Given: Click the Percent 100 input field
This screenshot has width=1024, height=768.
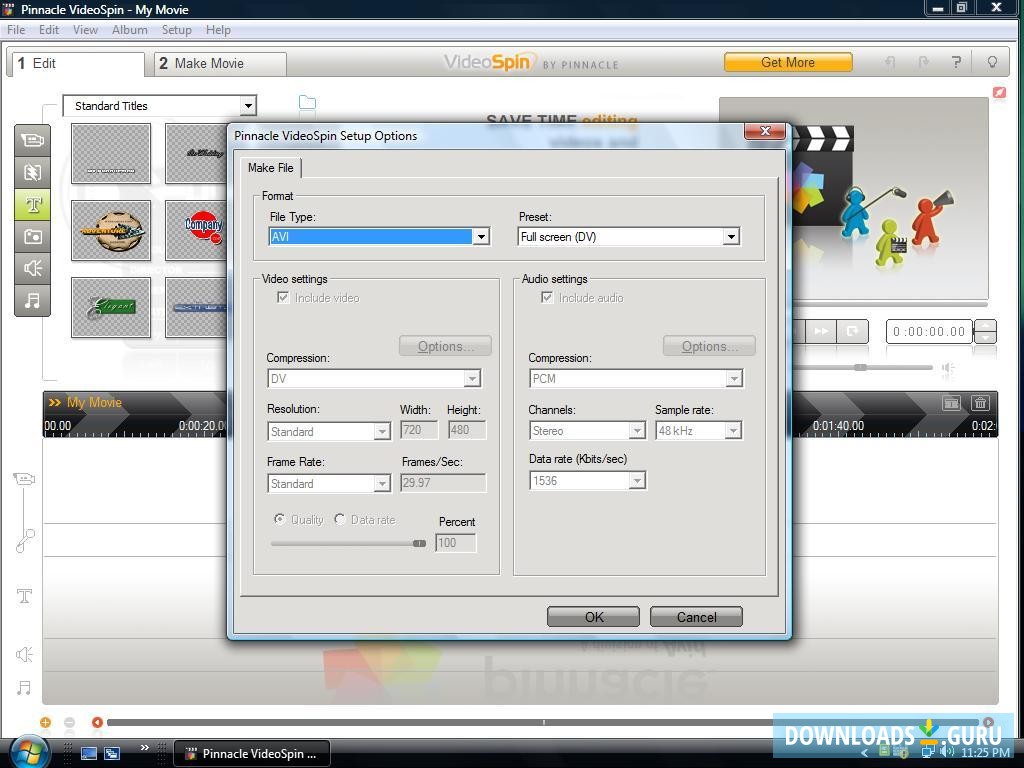Looking at the screenshot, I should click(x=456, y=543).
